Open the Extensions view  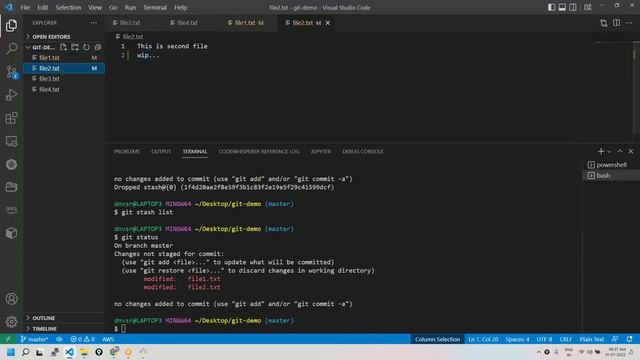[x=11, y=118]
